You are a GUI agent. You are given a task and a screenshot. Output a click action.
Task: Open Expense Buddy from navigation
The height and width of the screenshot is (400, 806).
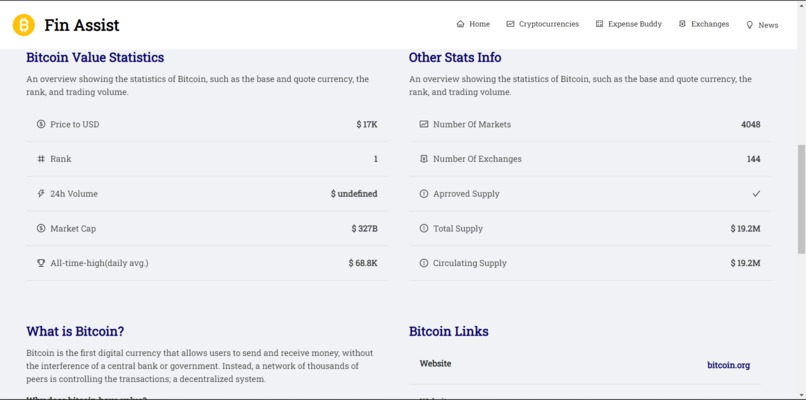(635, 24)
